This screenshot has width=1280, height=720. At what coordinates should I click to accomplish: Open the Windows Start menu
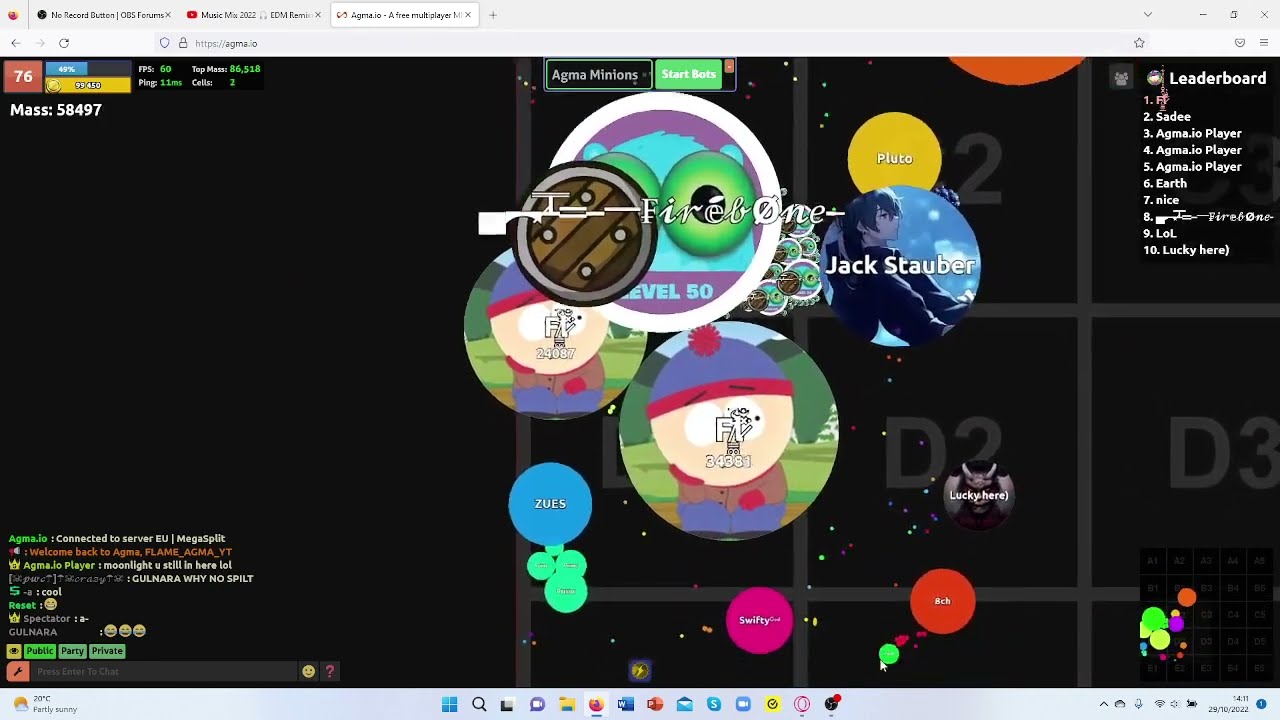coord(450,705)
